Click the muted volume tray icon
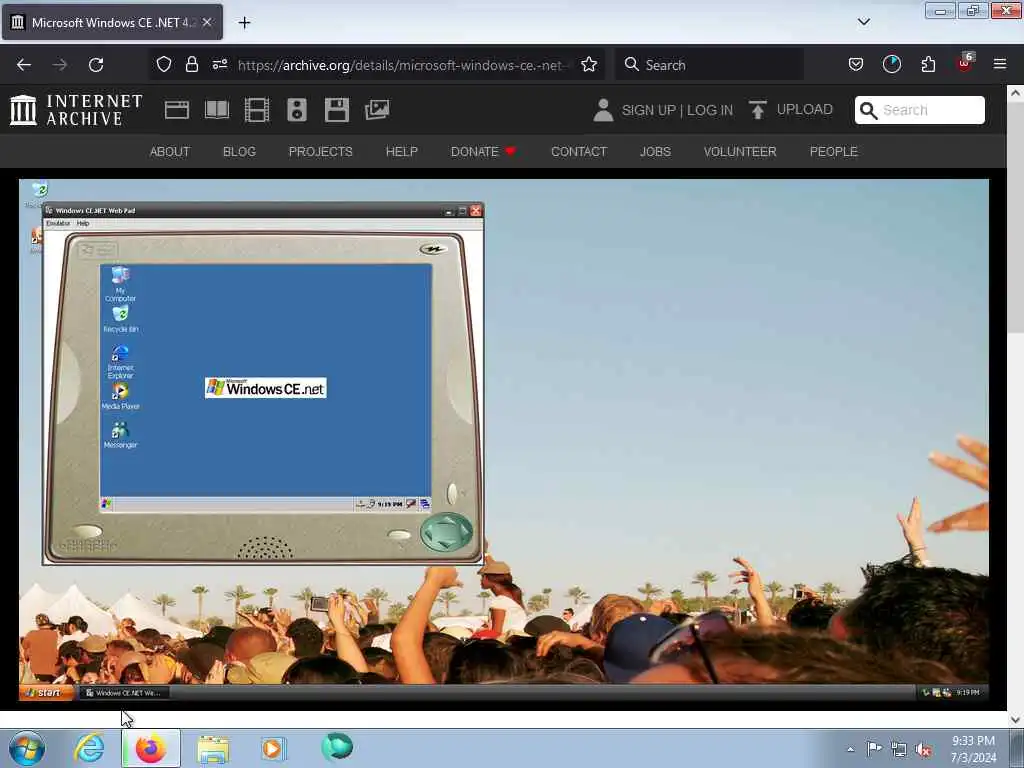Viewport: 1024px width, 768px height. (x=923, y=749)
